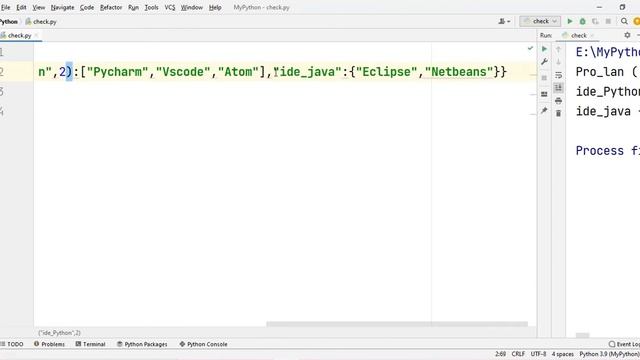This screenshot has width=640, height=360.
Task: Click the Pro_lan line in Run output
Action: point(608,72)
